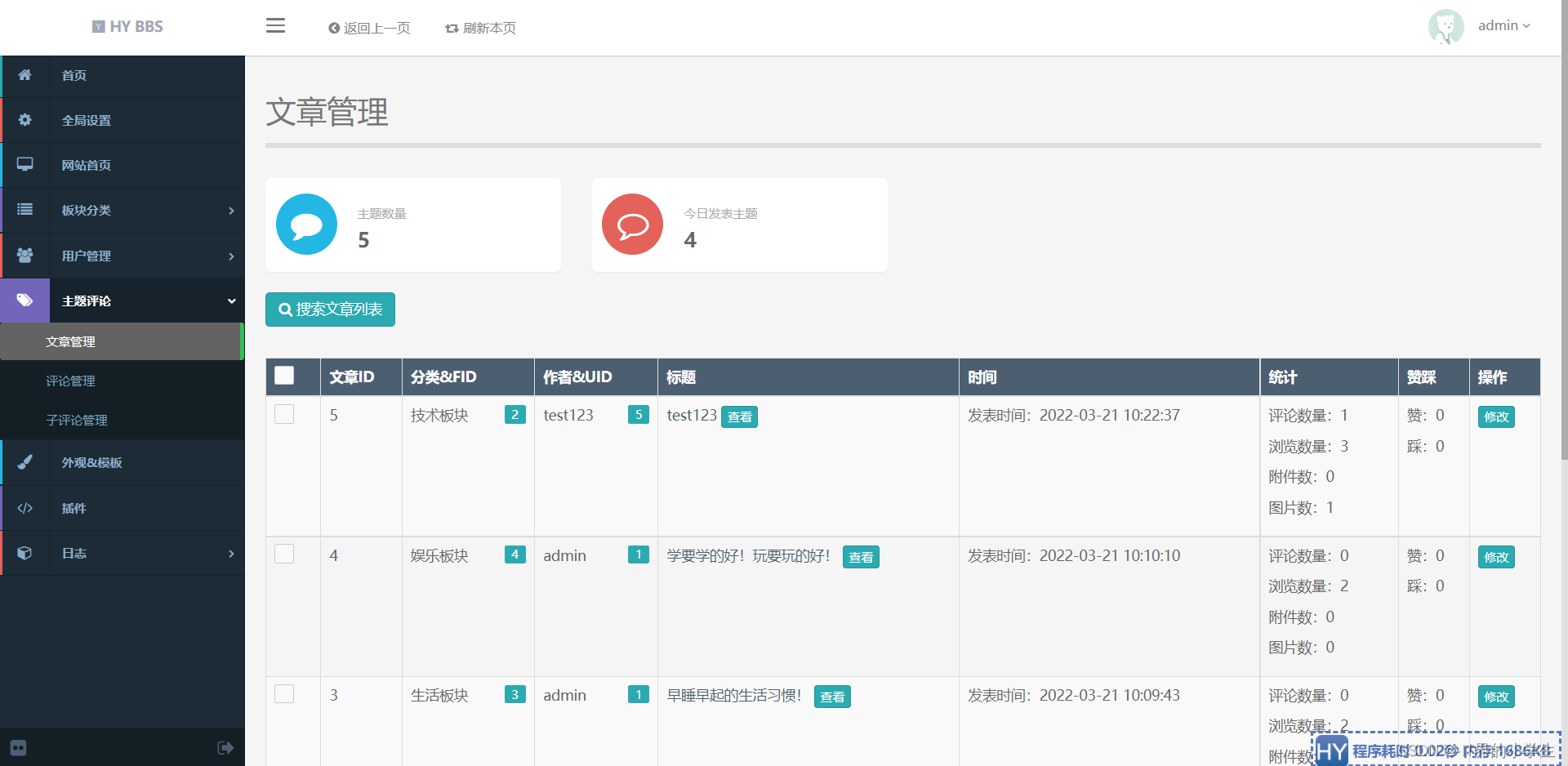The width and height of the screenshot is (1568, 766).
Task: Click 刷新本页 link
Action: point(481,28)
